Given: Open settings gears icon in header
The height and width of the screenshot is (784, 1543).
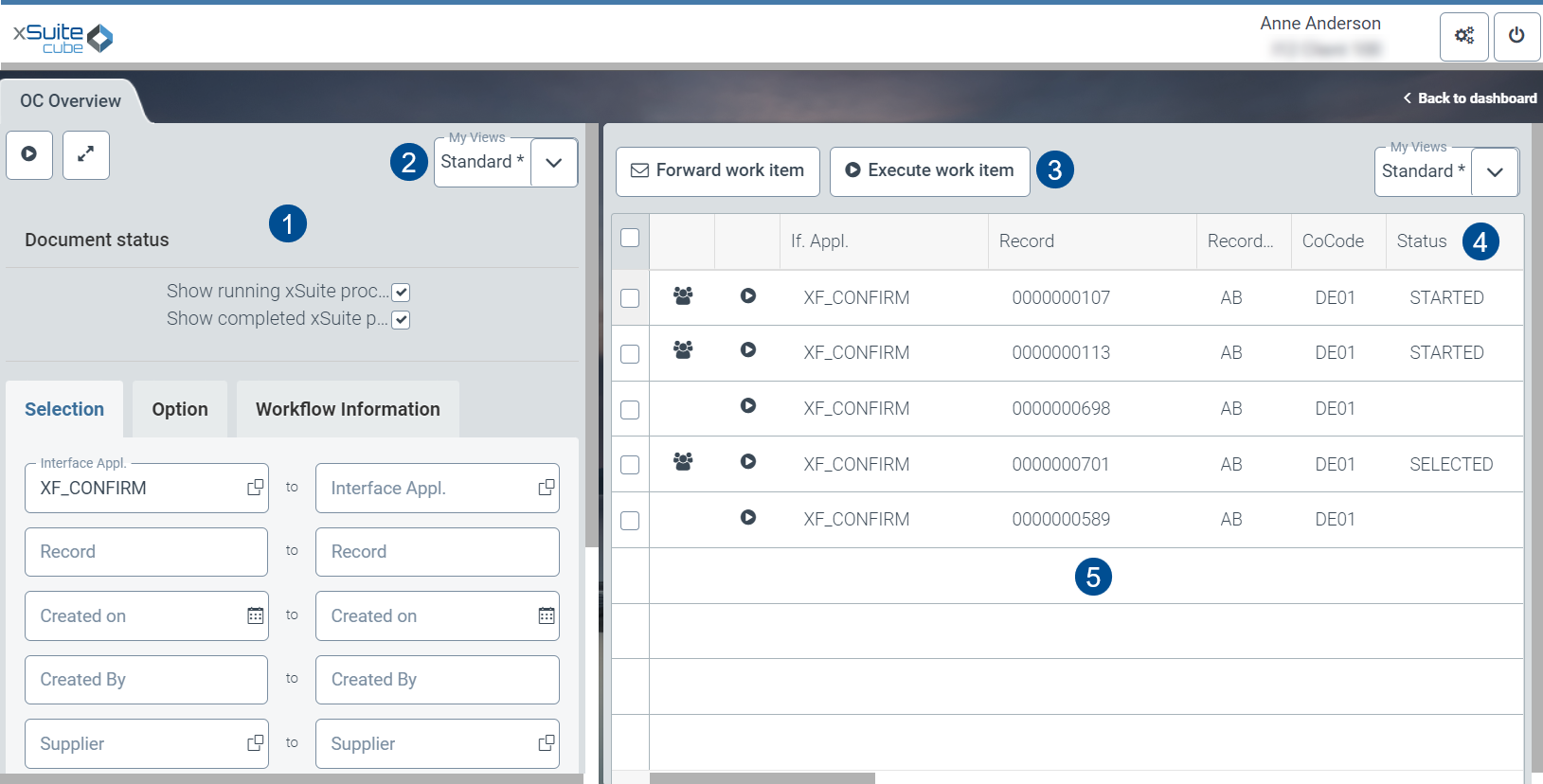Looking at the screenshot, I should [1463, 36].
